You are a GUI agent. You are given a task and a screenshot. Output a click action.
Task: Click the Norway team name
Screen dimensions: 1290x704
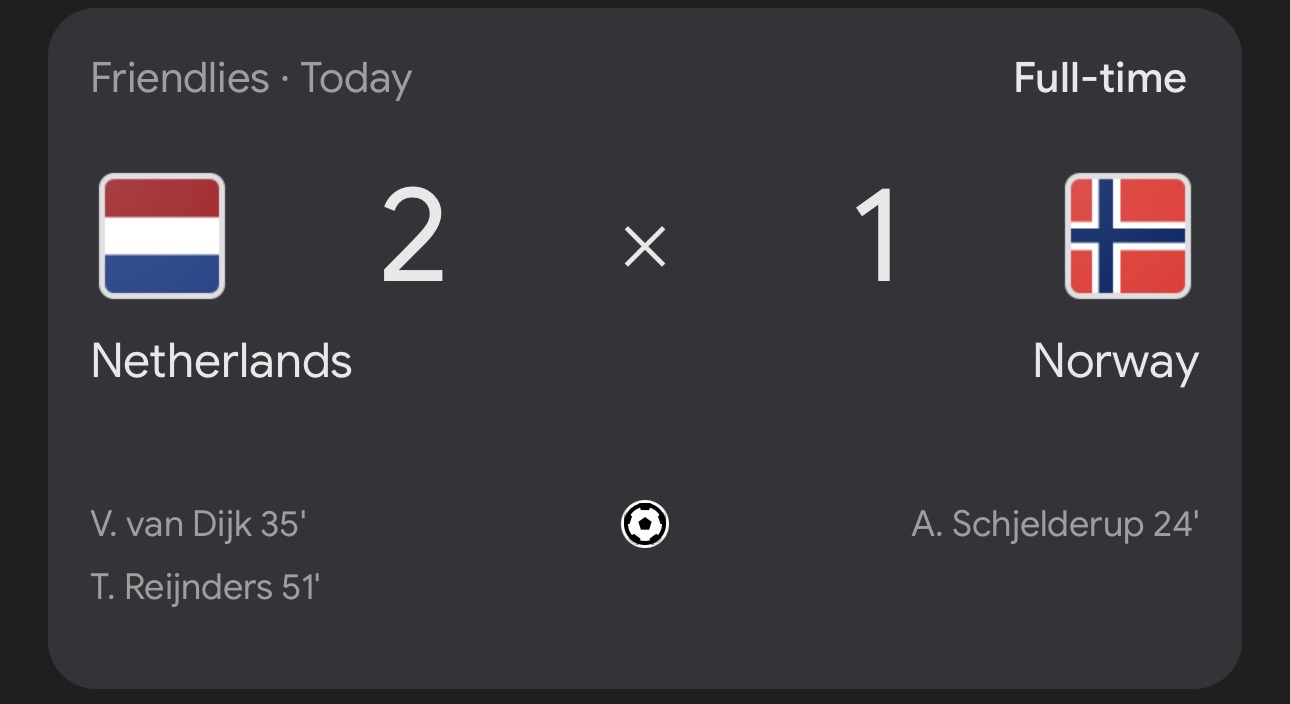pyautogui.click(x=1115, y=361)
